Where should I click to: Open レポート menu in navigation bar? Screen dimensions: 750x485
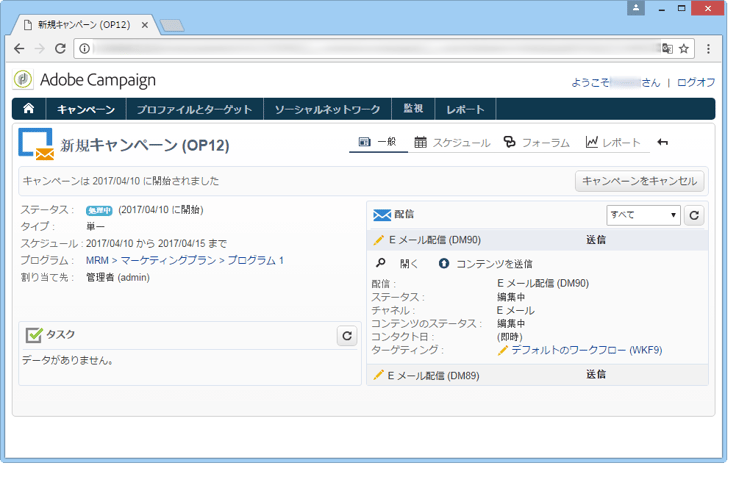point(465,110)
